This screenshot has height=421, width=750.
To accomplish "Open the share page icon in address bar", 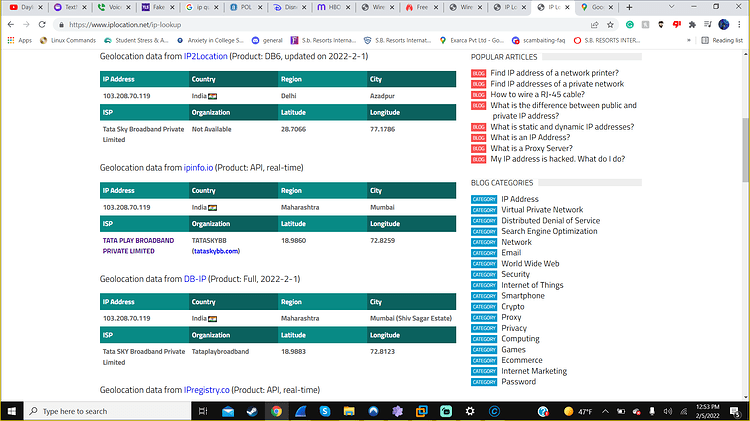I will click(x=595, y=24).
